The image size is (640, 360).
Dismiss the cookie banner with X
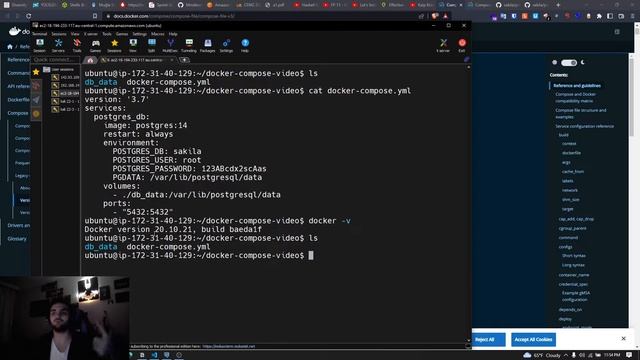point(623,338)
